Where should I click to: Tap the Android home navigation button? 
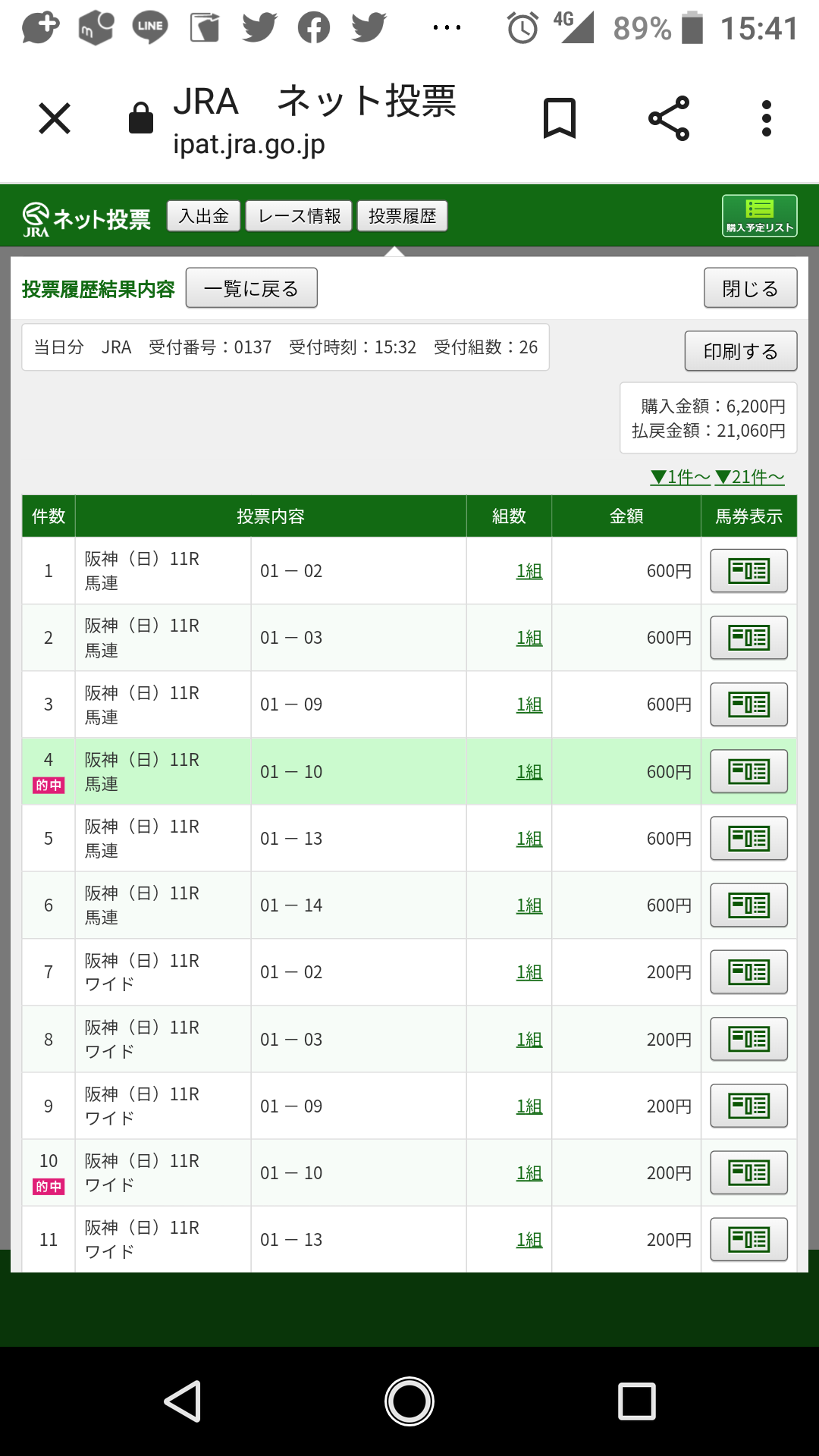[x=409, y=1401]
